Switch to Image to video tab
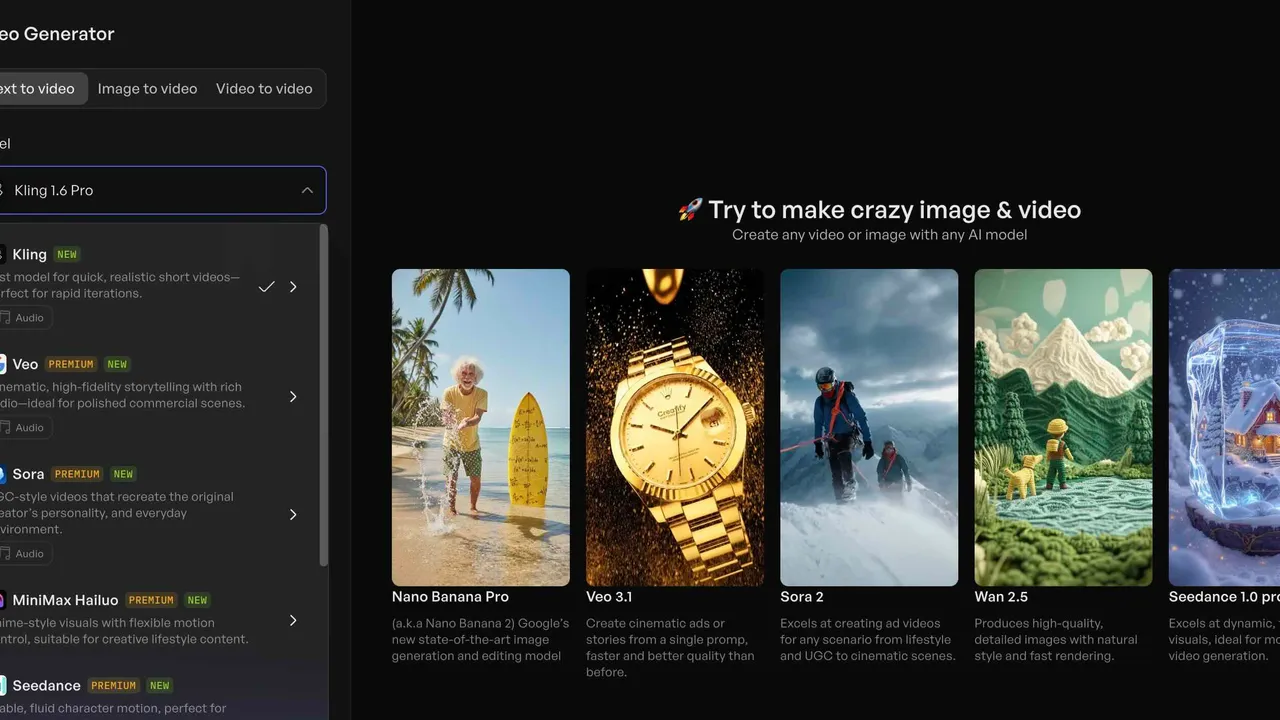The width and height of the screenshot is (1280, 720). (147, 88)
